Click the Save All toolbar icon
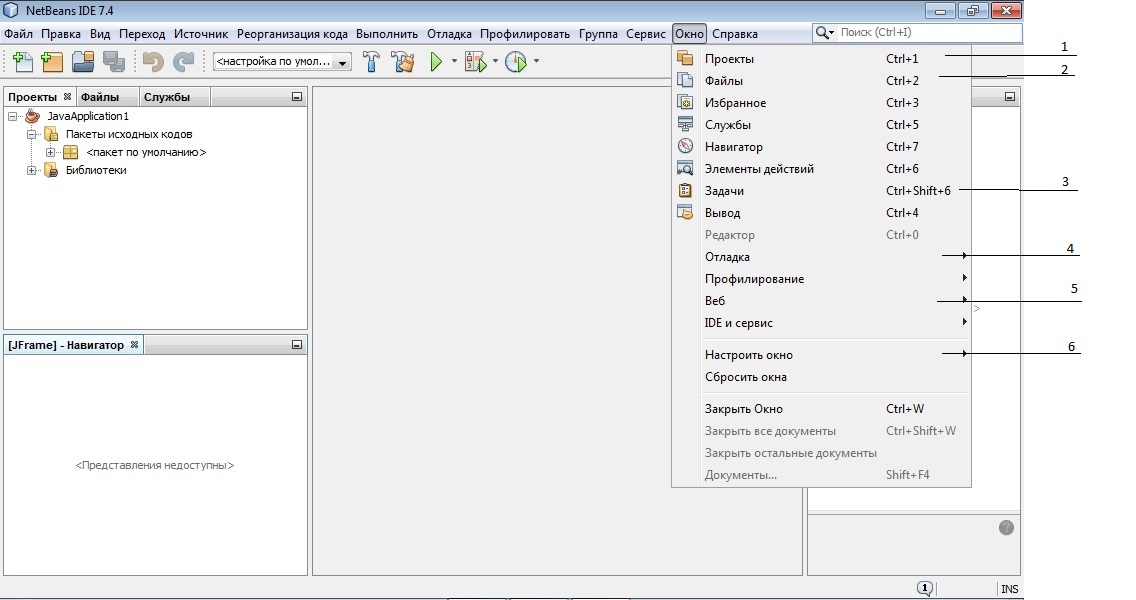 pyautogui.click(x=114, y=62)
